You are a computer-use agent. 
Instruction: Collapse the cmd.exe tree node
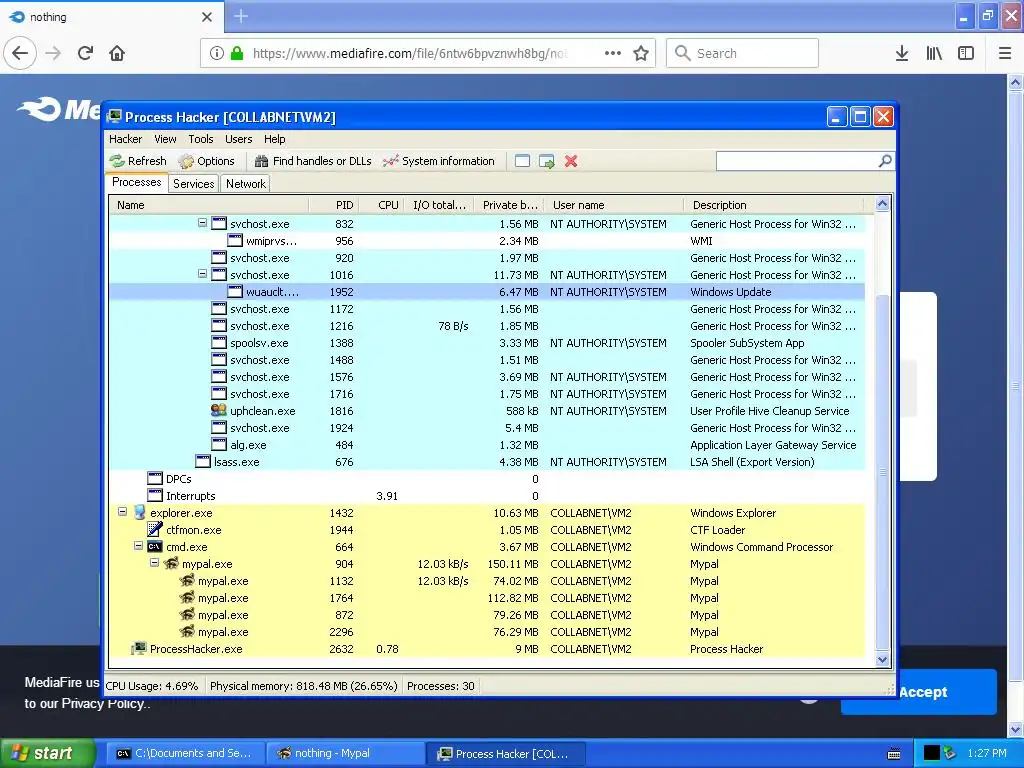point(138,545)
